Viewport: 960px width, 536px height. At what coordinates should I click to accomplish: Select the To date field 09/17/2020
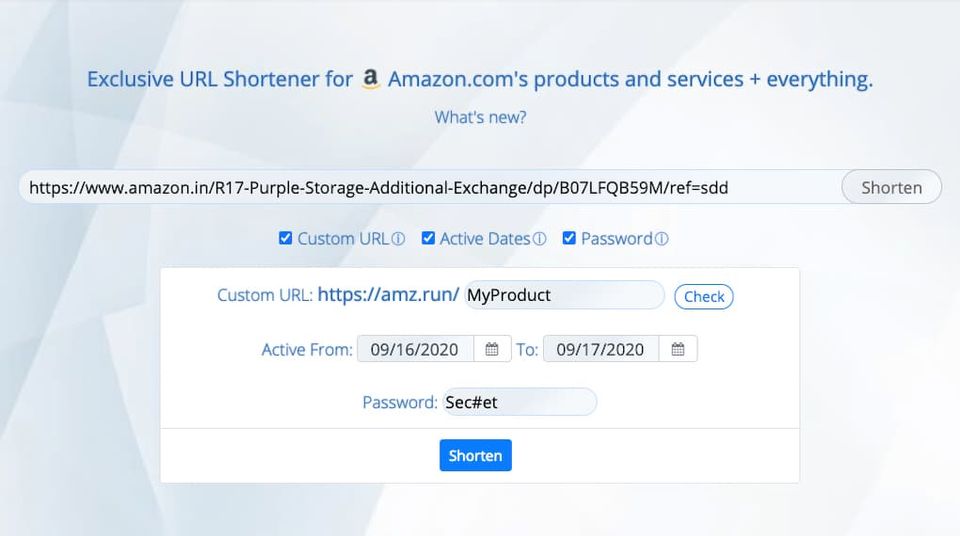pos(601,349)
